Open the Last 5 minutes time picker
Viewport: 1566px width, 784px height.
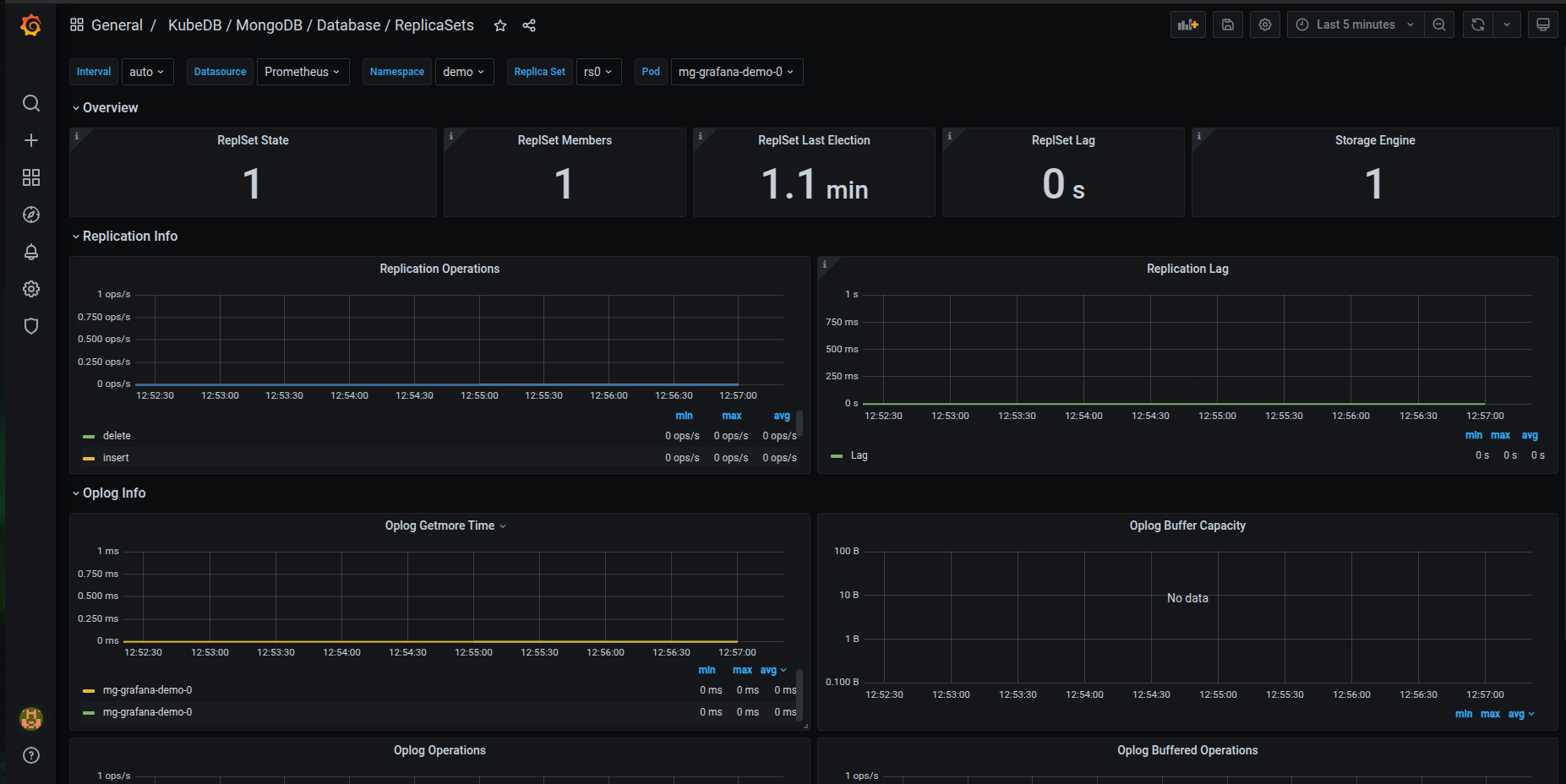(x=1356, y=24)
